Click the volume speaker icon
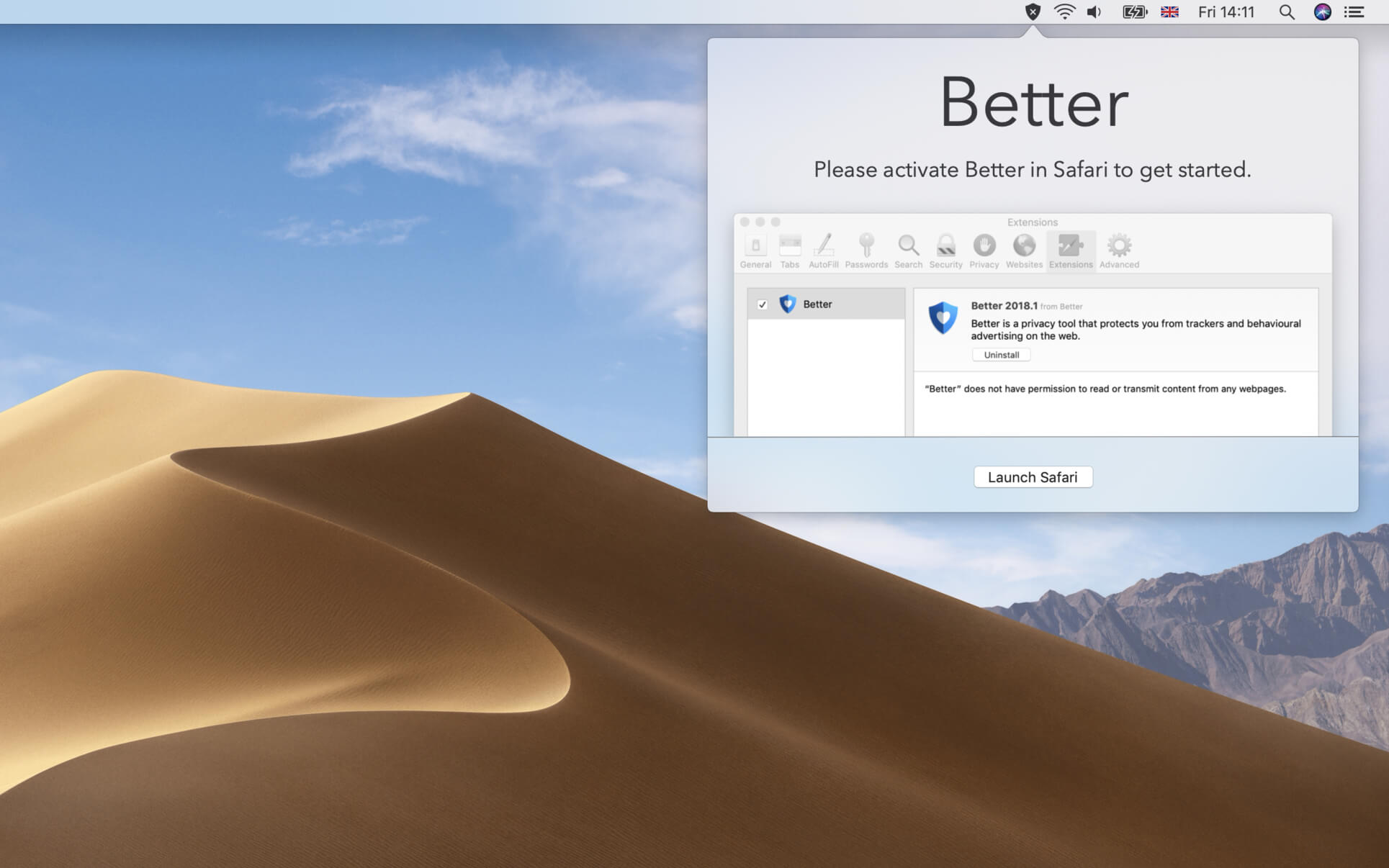 1094,12
